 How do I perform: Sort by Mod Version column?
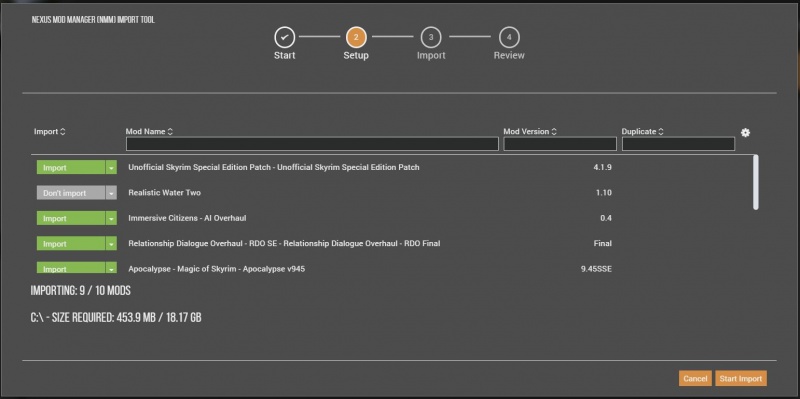click(x=530, y=132)
